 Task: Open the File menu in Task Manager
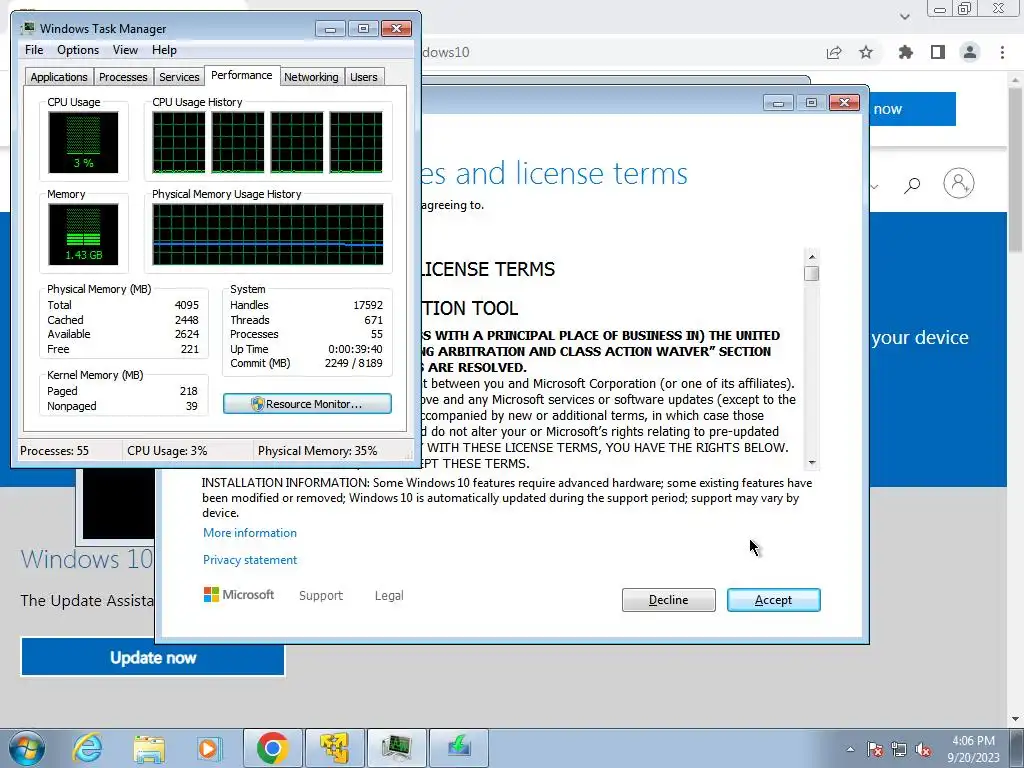pos(34,50)
